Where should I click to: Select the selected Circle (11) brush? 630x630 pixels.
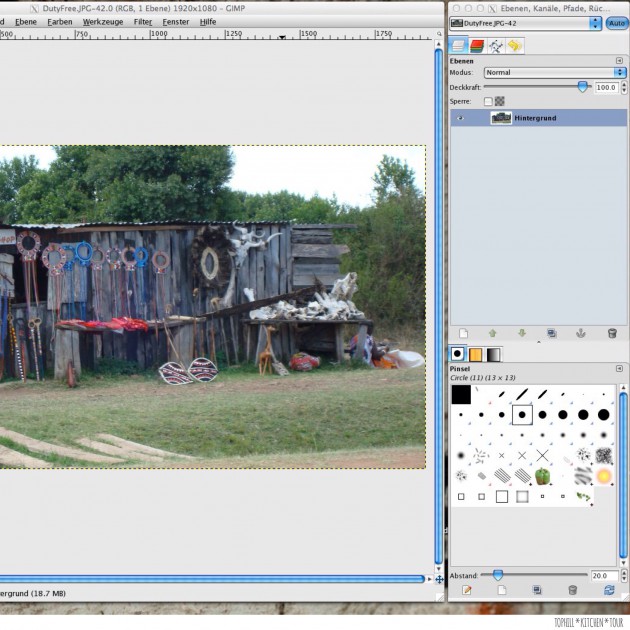click(x=522, y=415)
